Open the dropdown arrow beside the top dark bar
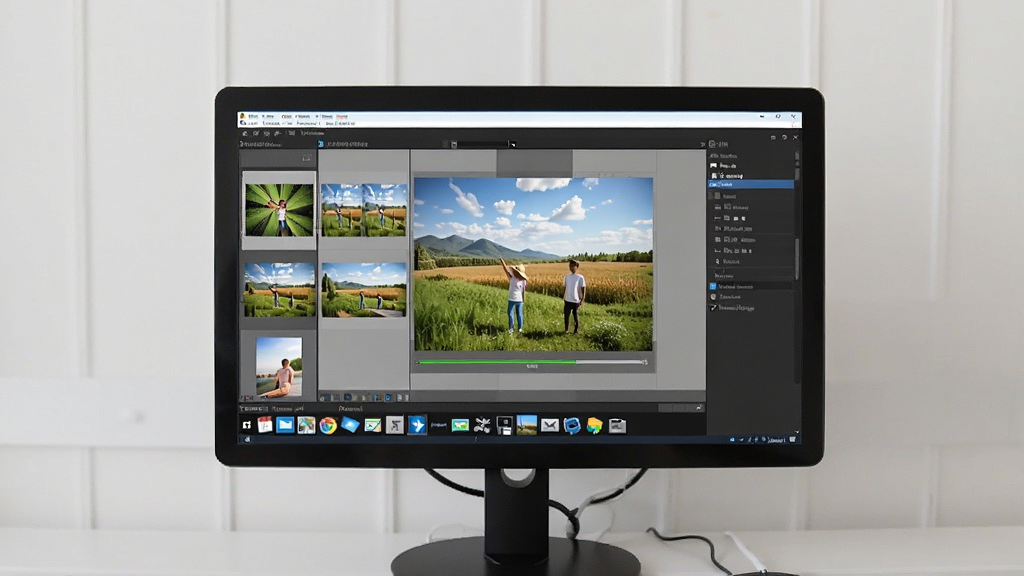 click(x=513, y=144)
